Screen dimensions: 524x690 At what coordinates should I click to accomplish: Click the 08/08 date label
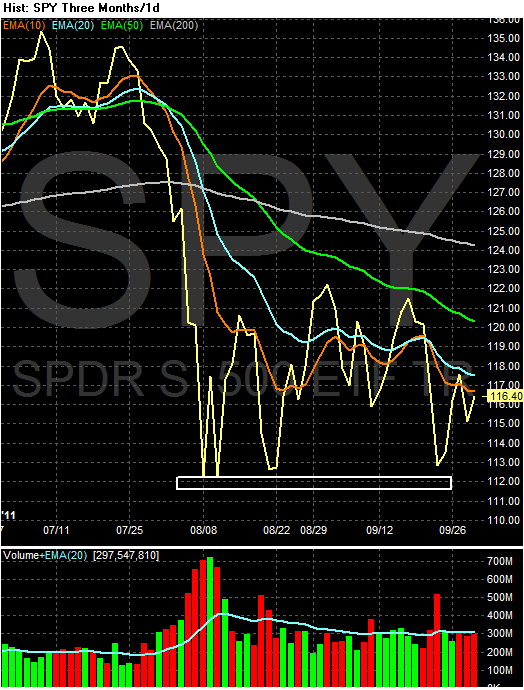coord(203,529)
